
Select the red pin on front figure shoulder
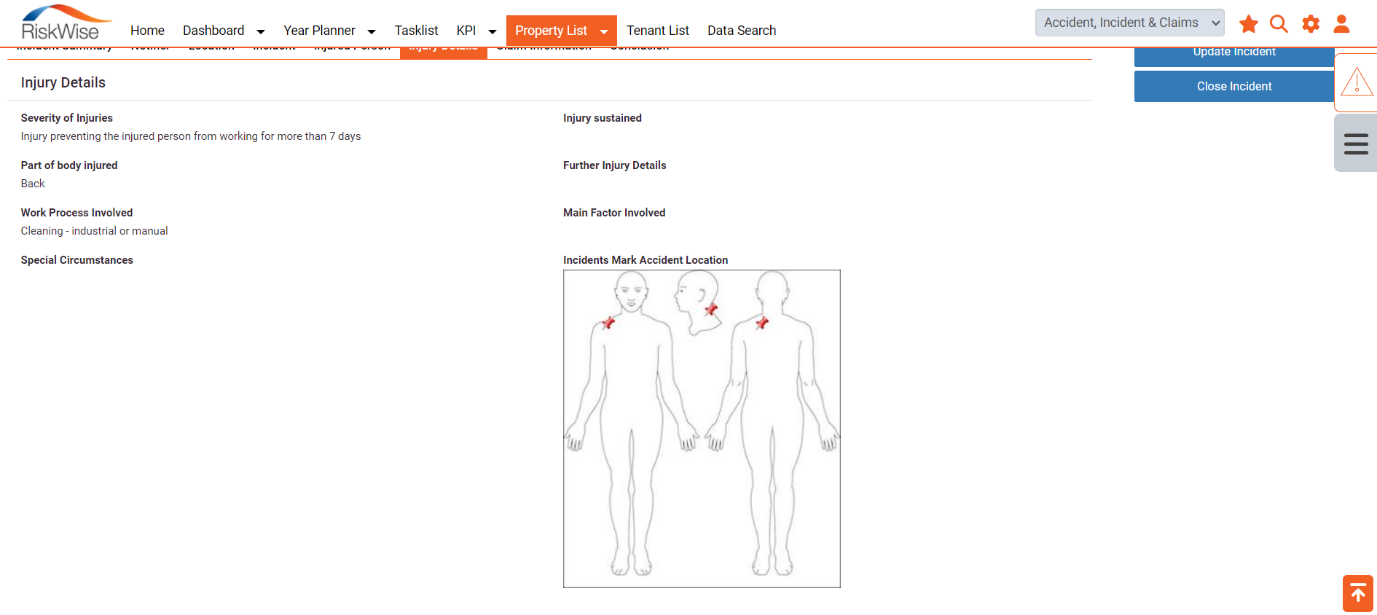(608, 322)
